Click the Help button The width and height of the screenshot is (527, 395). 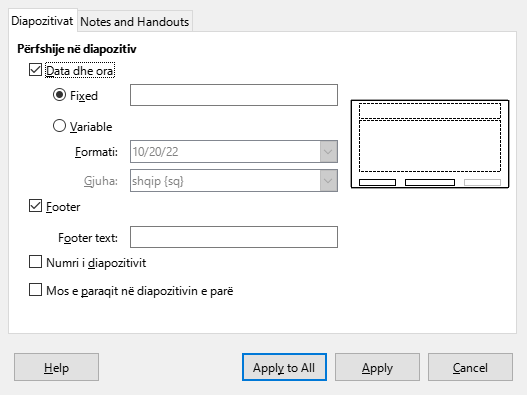[x=56, y=367]
